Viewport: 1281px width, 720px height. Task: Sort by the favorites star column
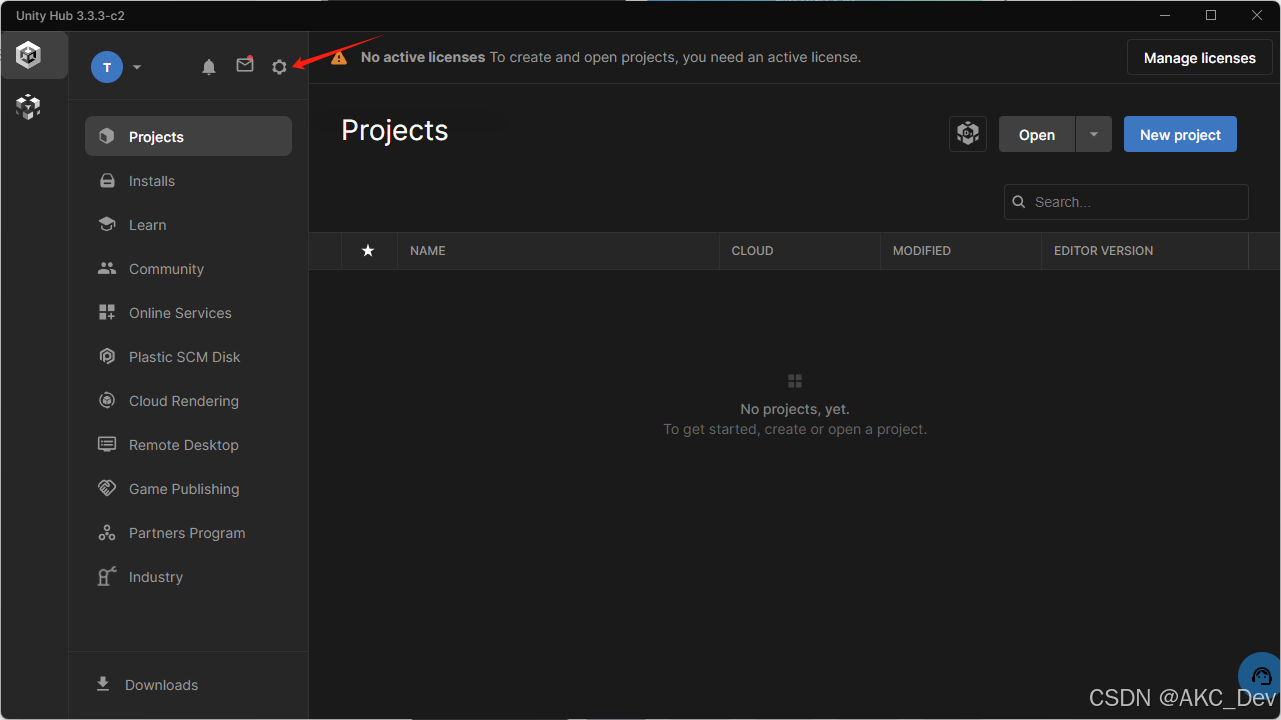[368, 250]
